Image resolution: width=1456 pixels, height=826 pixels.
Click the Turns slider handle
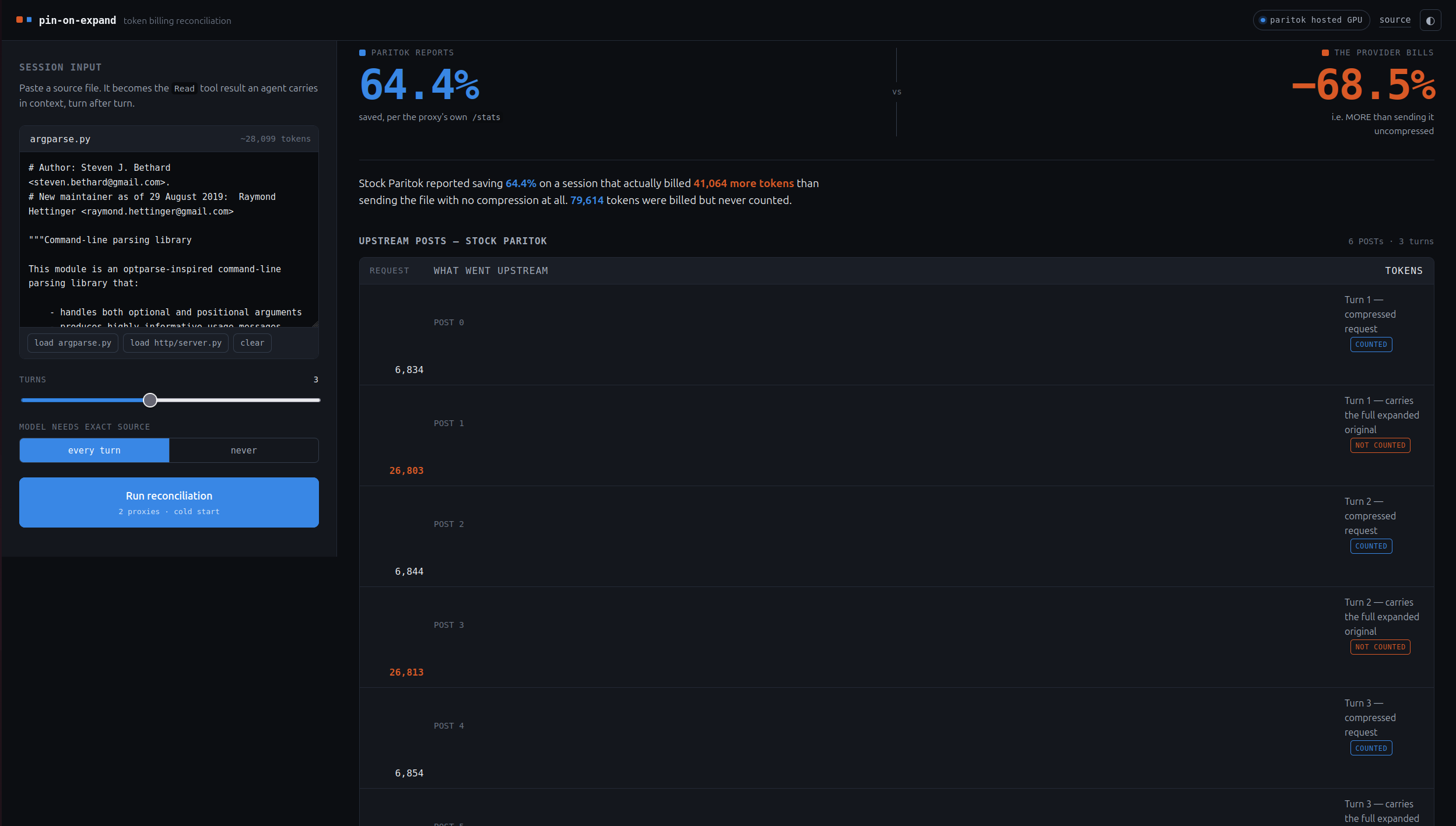tap(150, 400)
